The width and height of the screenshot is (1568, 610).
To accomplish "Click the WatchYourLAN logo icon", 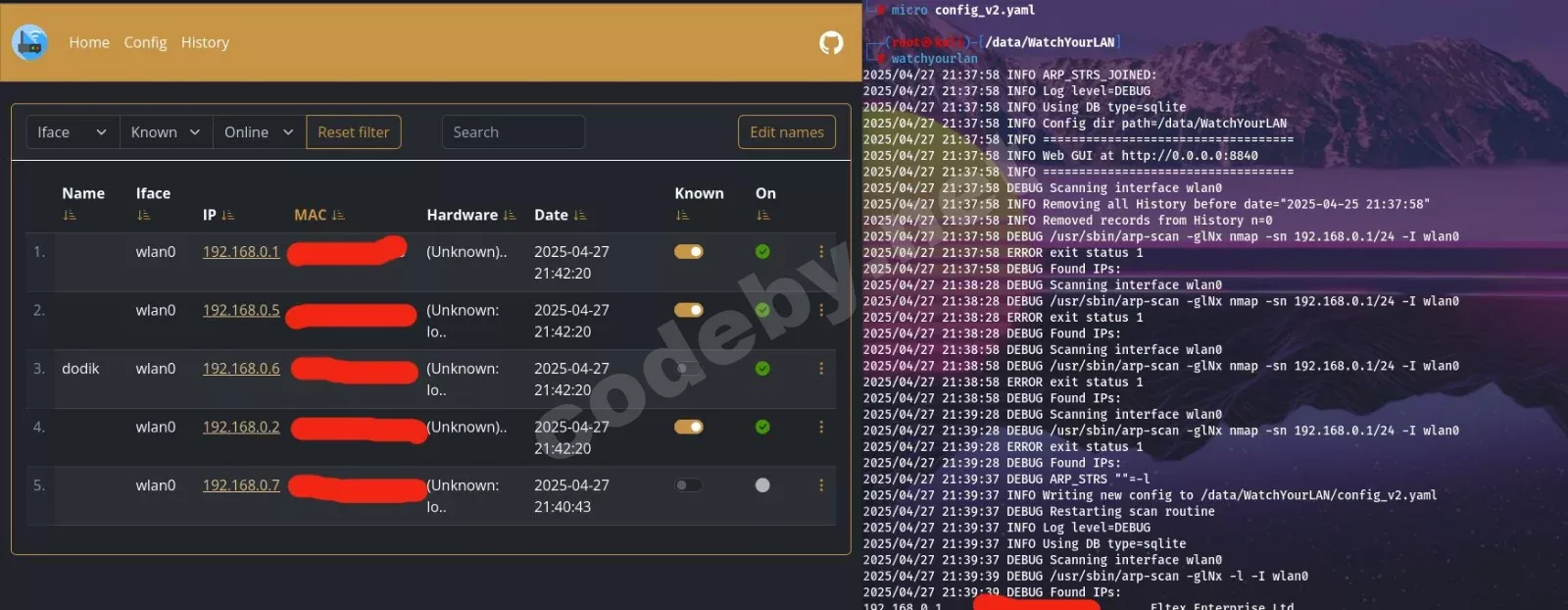I will click(30, 42).
